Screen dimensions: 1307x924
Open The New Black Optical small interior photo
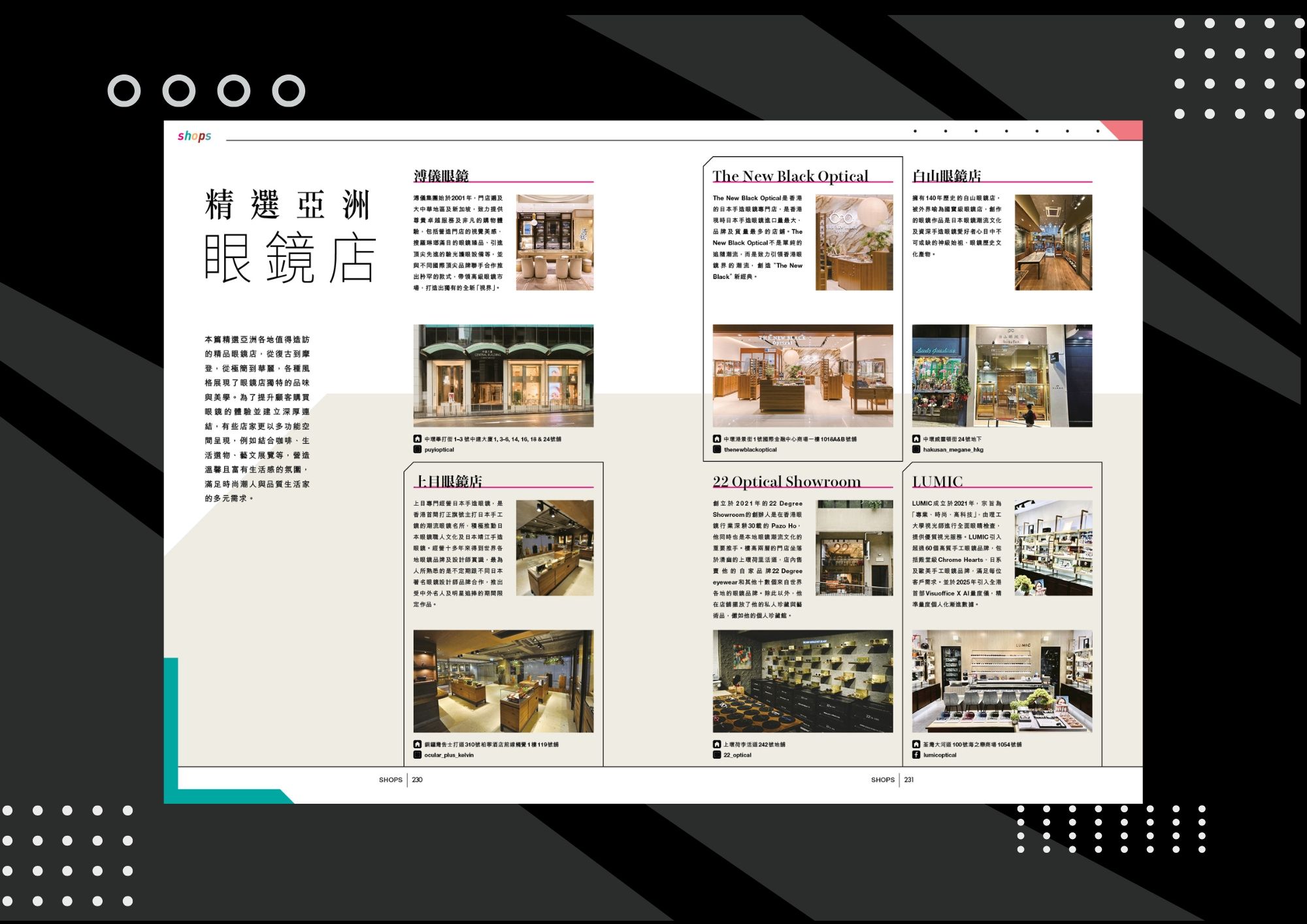click(x=854, y=242)
